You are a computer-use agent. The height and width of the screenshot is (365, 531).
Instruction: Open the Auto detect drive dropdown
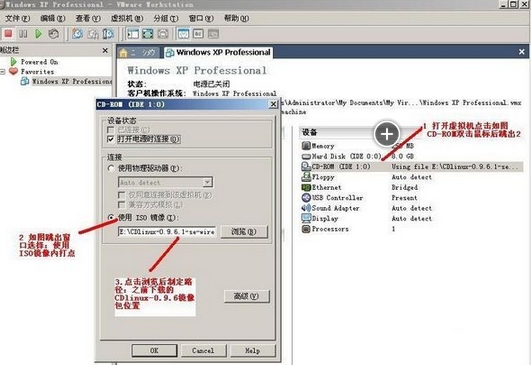(207, 182)
